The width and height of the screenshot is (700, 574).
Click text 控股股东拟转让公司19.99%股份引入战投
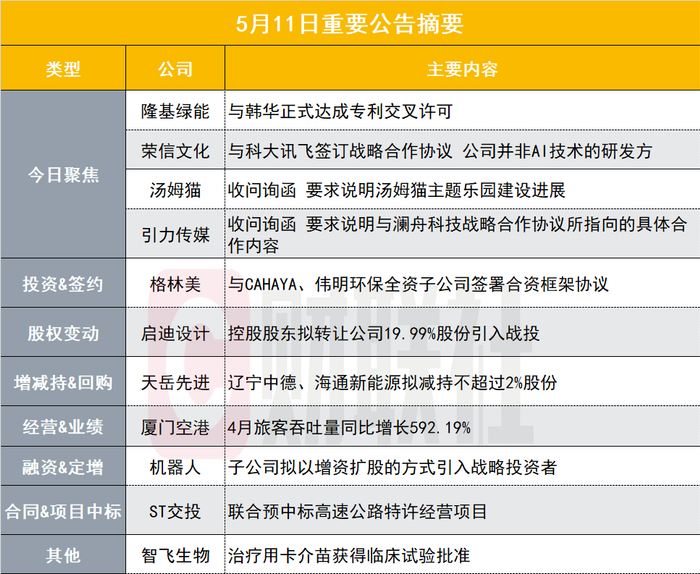(383, 333)
